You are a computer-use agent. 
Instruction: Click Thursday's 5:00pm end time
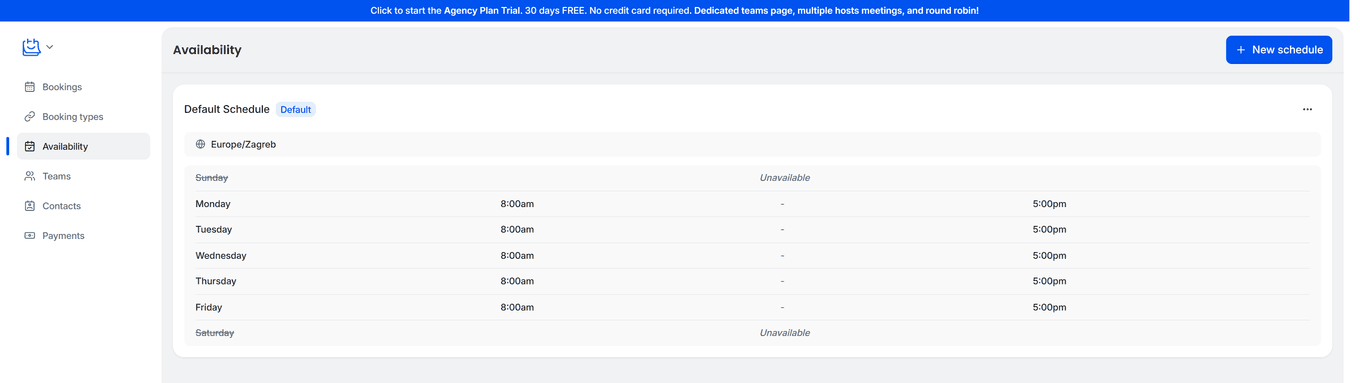pos(1049,281)
